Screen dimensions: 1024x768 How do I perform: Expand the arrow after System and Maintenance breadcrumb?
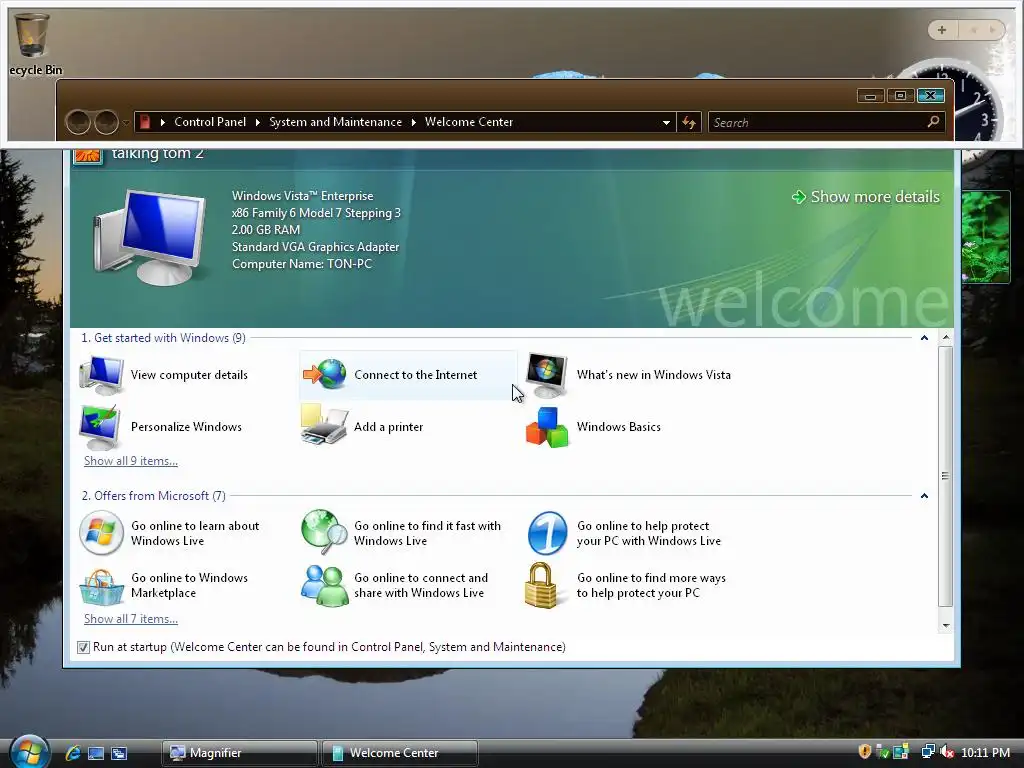point(413,122)
